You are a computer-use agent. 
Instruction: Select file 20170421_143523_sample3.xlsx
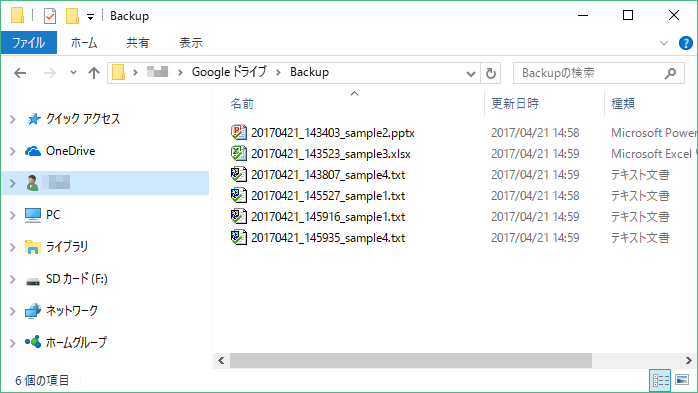click(331, 154)
